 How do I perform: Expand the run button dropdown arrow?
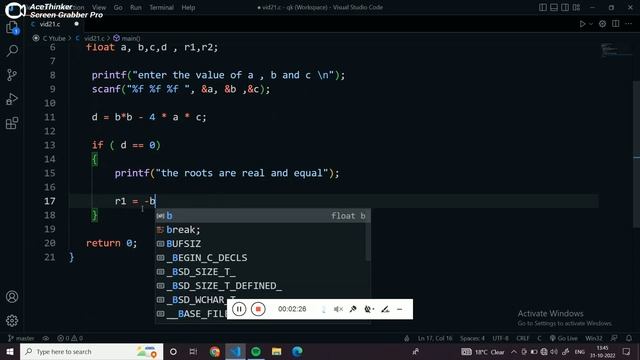pyautogui.click(x=591, y=24)
